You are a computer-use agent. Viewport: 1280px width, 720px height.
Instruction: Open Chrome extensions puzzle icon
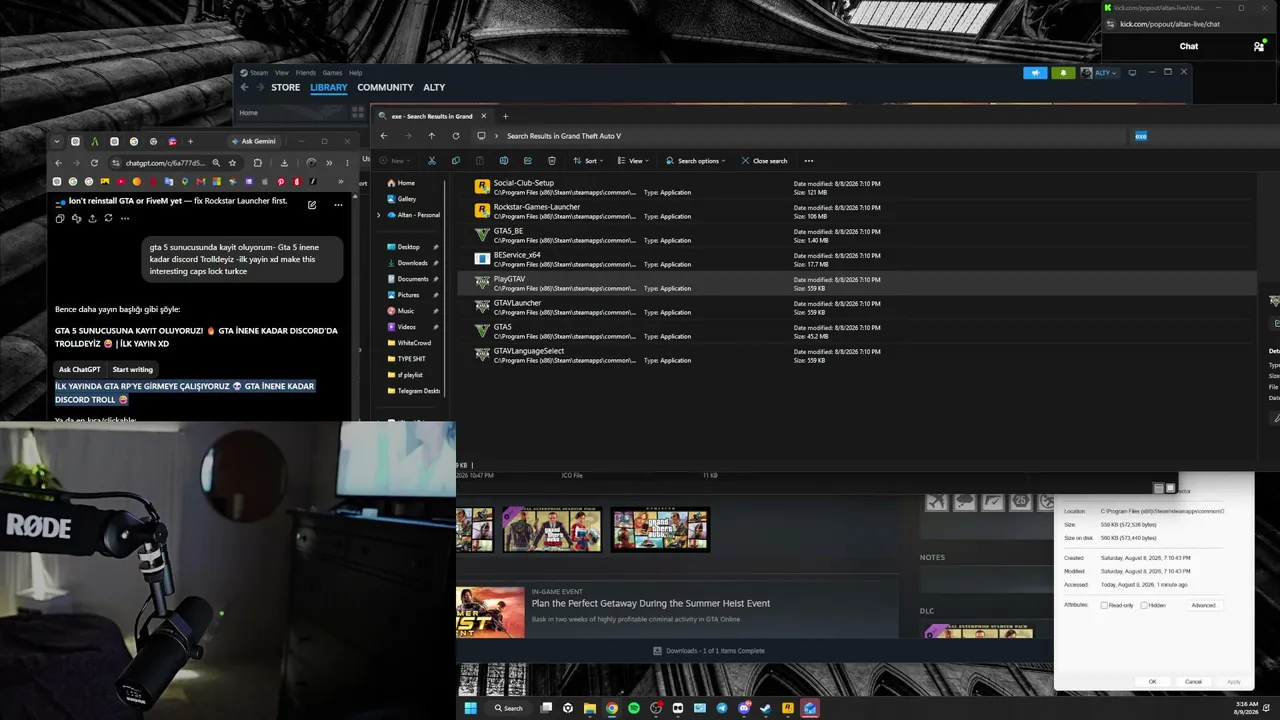pos(258,163)
